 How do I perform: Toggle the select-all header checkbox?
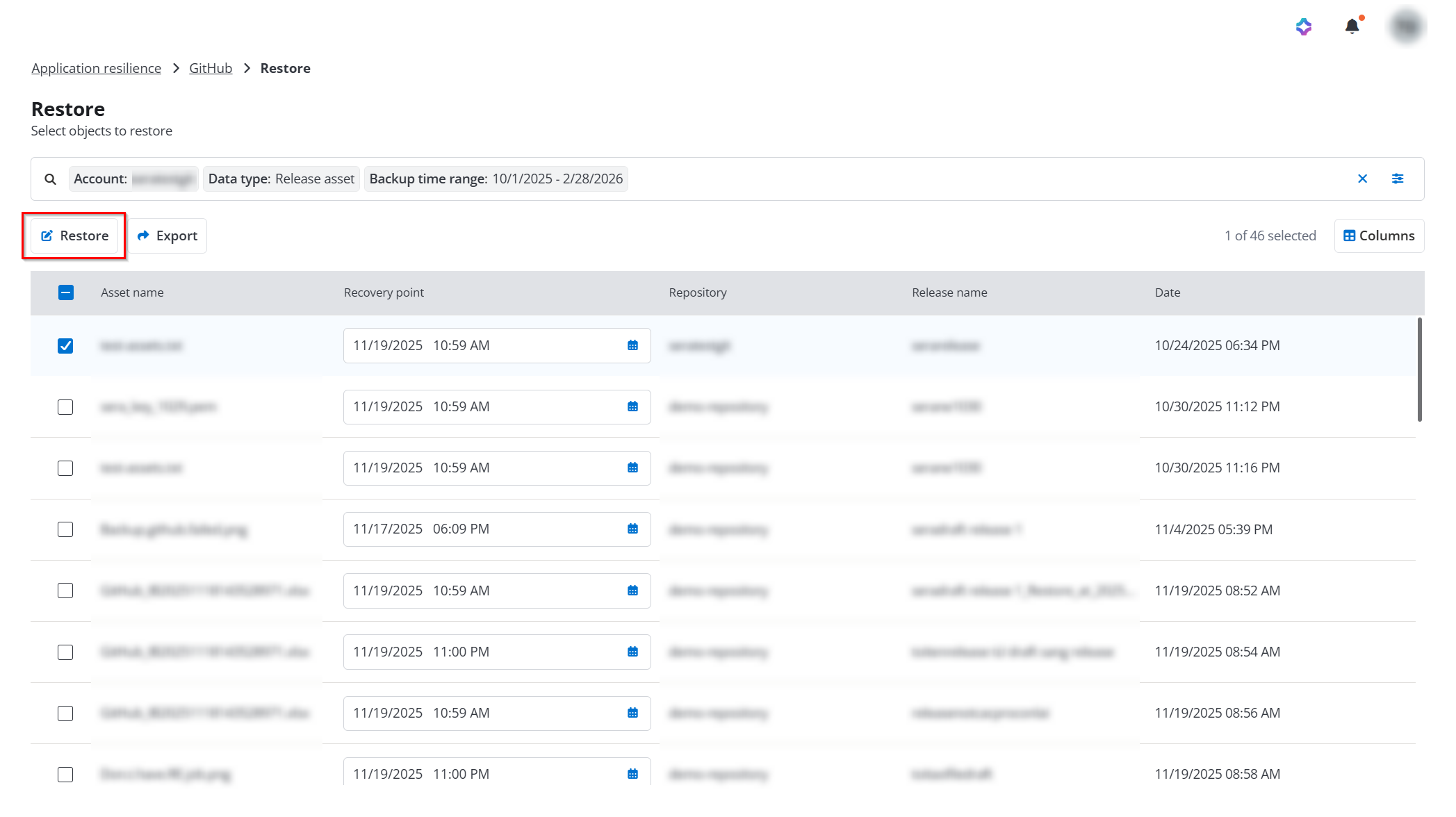tap(66, 292)
